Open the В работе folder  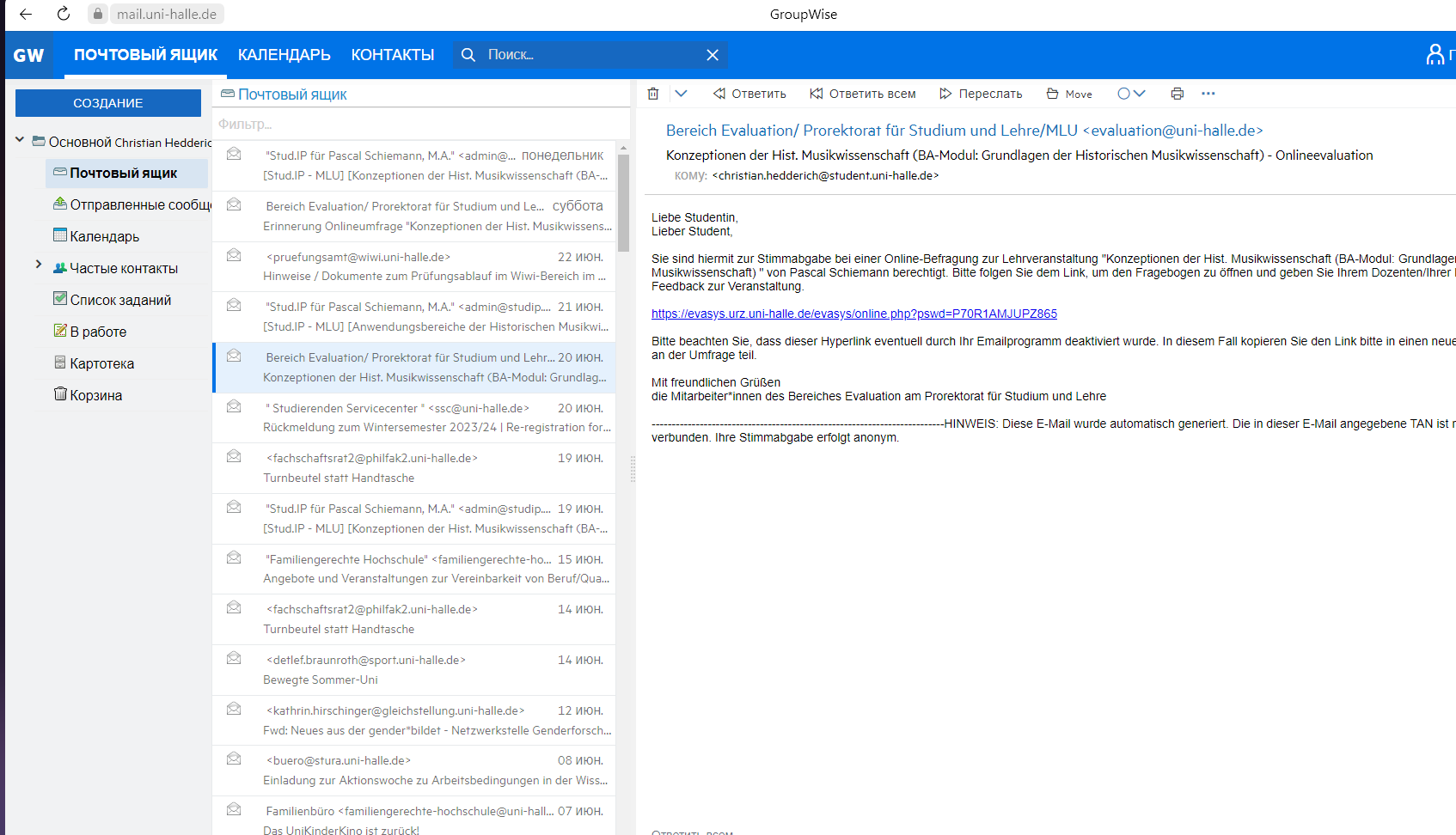coord(90,332)
